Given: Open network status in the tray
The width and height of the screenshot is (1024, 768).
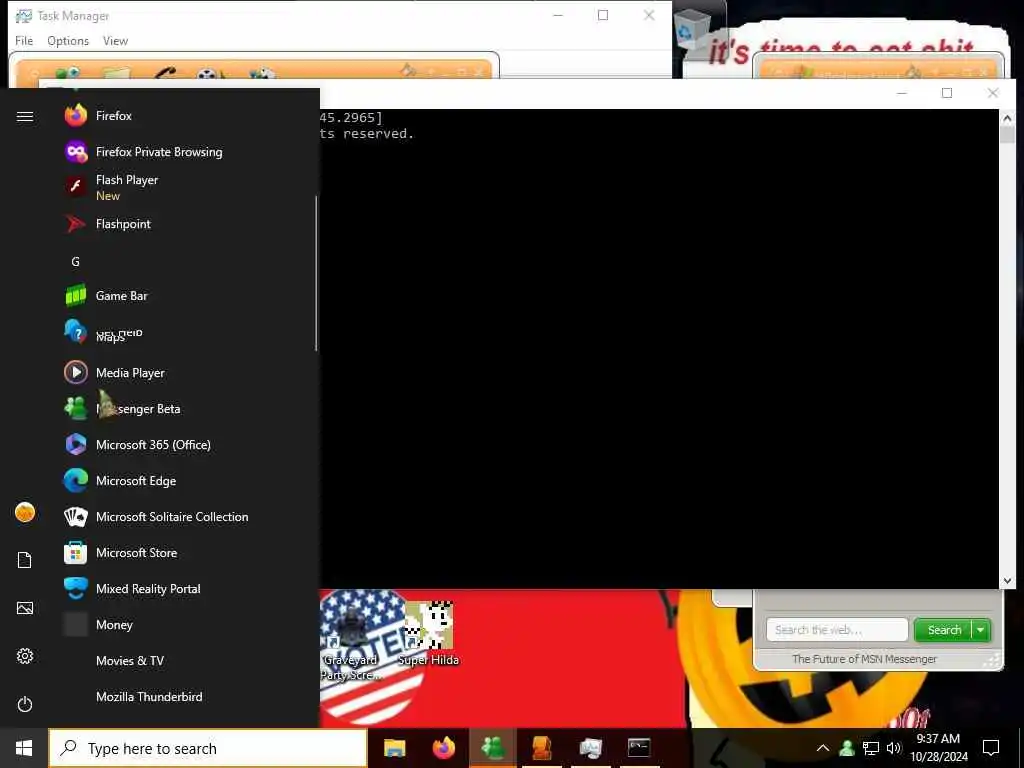Looking at the screenshot, I should (871, 748).
